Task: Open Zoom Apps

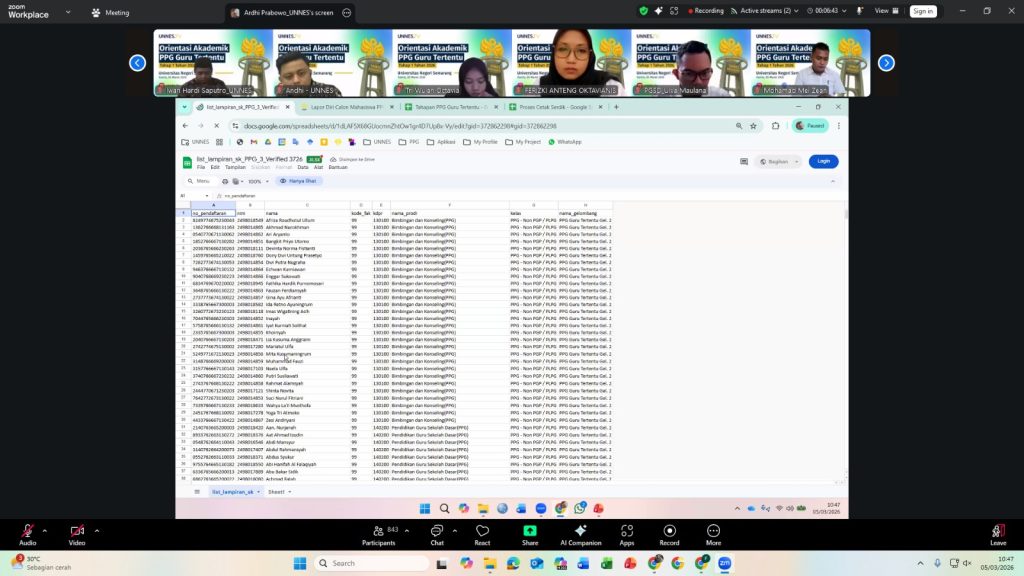Action: (x=626, y=531)
